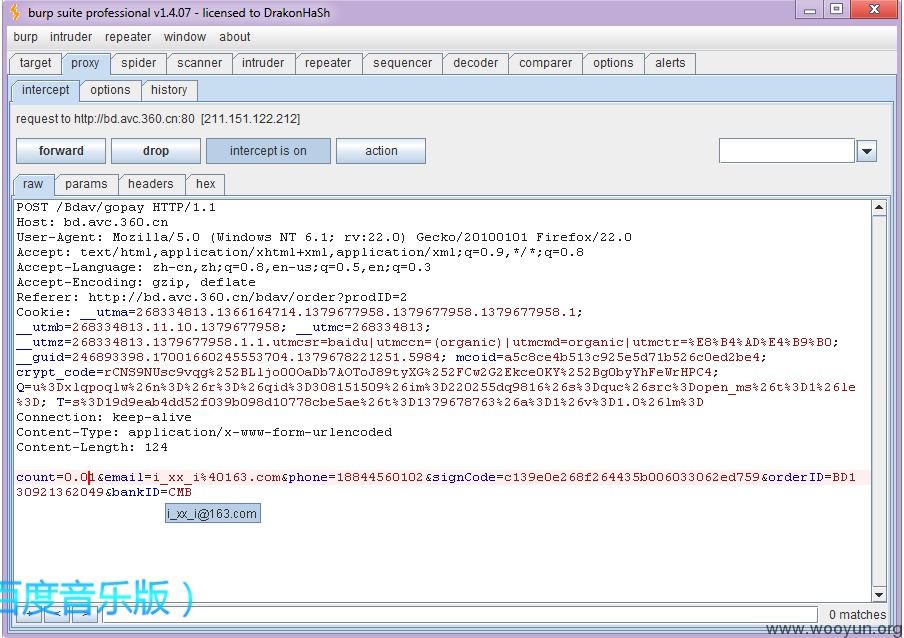The width and height of the screenshot is (904, 638).
Task: Open the window menu
Action: [x=184, y=37]
